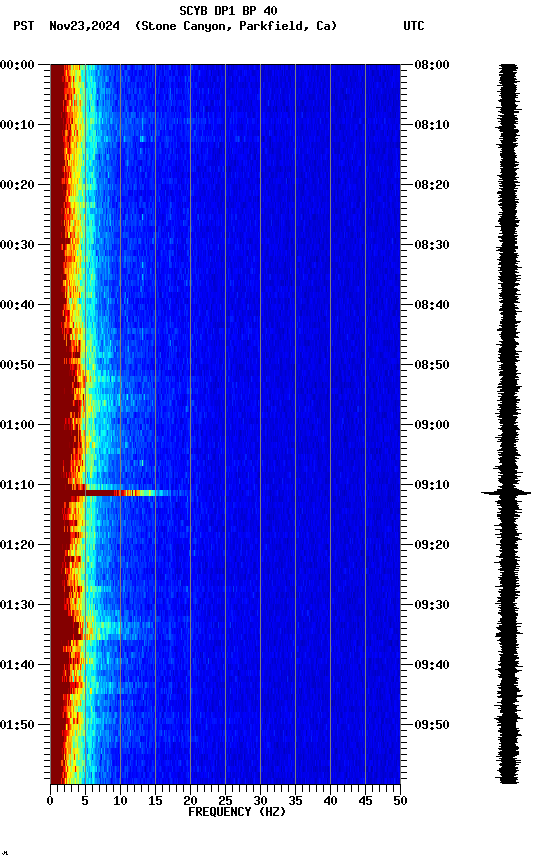Click the frequency axis value 50
Viewport: 552px width, 864px height.
point(400,802)
